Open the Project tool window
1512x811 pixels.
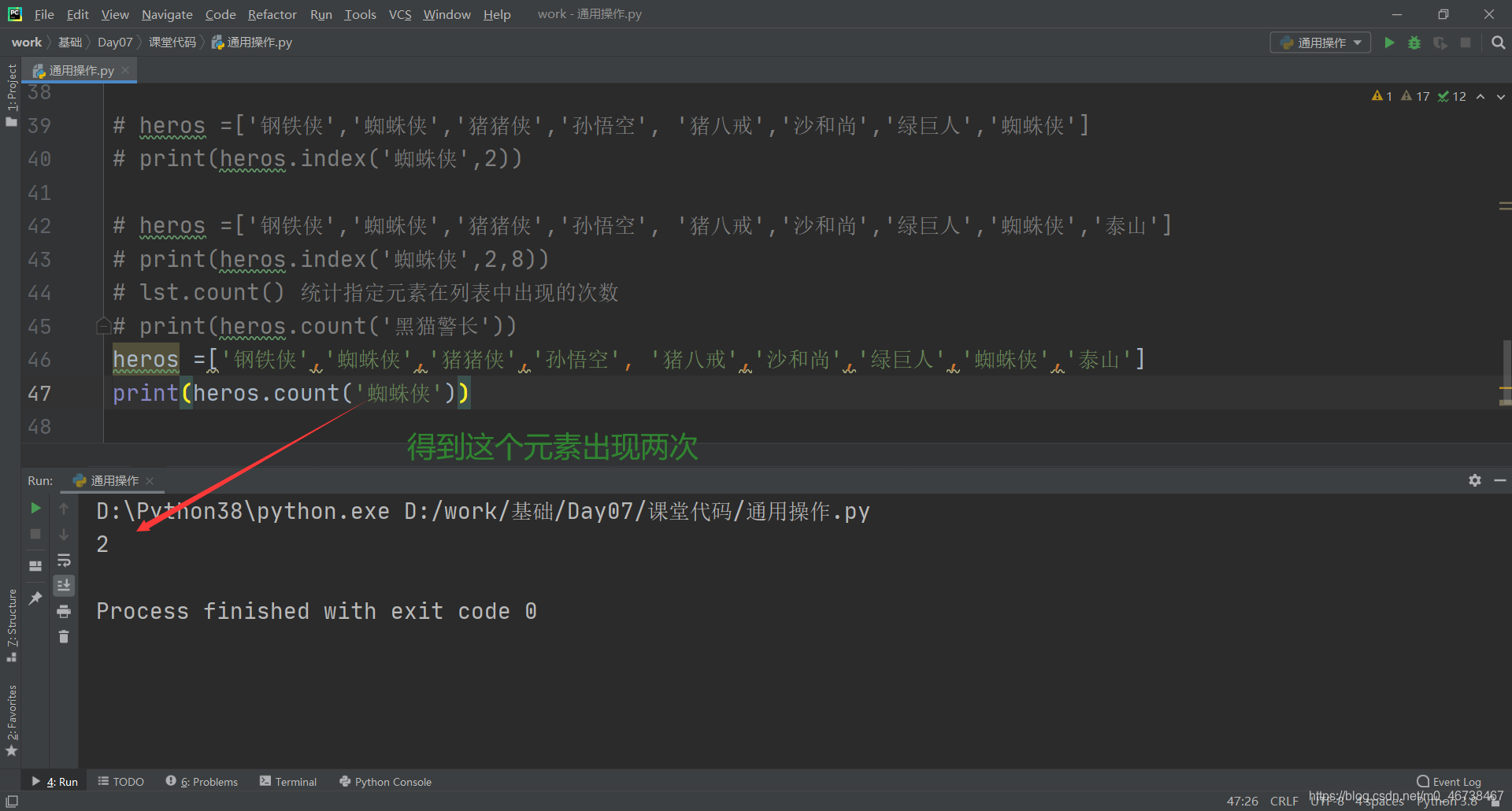click(x=11, y=94)
